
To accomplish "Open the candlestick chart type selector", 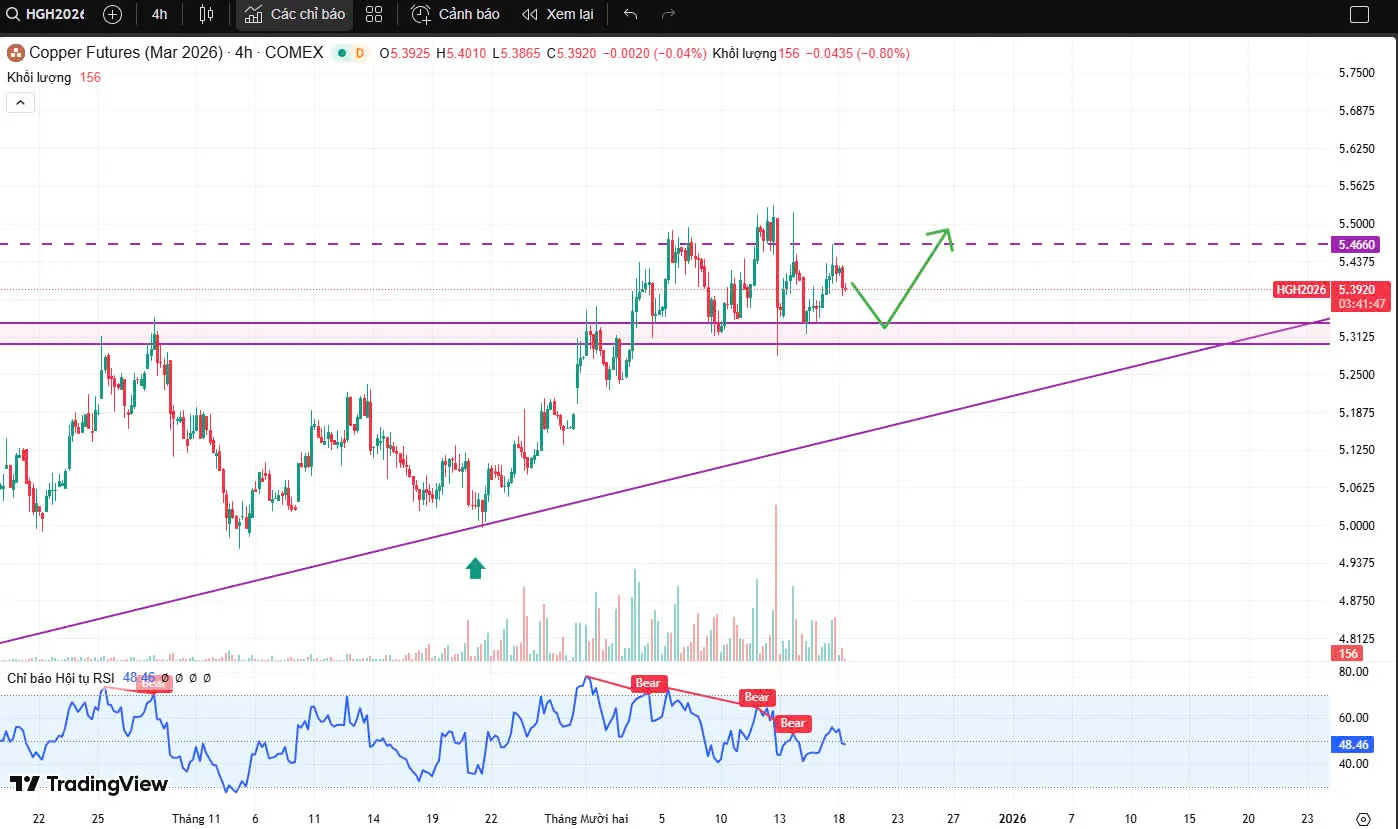I will [x=206, y=14].
